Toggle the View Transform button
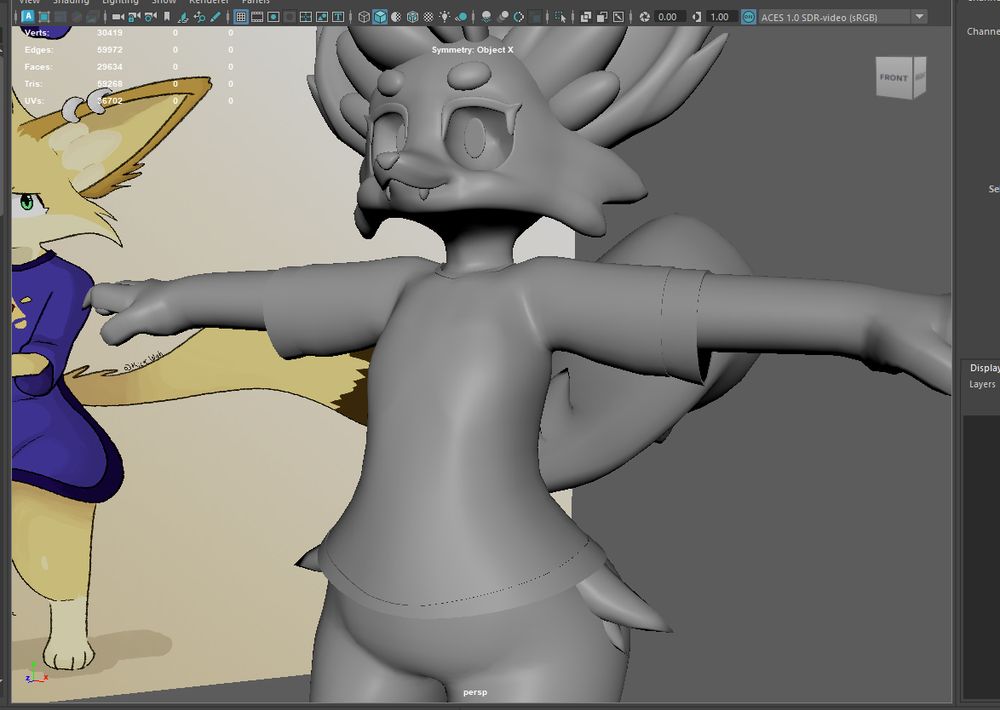 748,17
